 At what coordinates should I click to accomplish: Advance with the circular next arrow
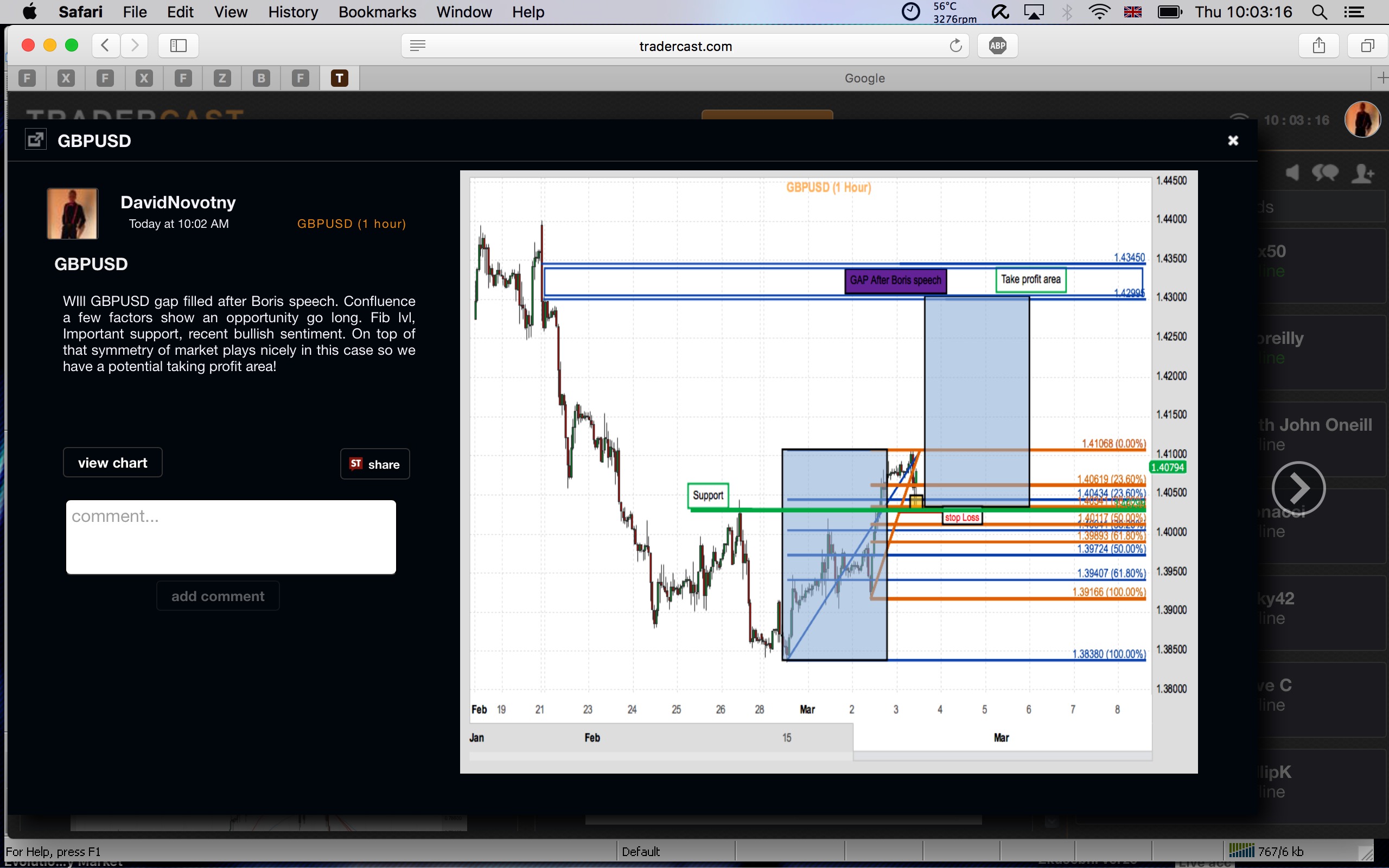click(x=1298, y=488)
